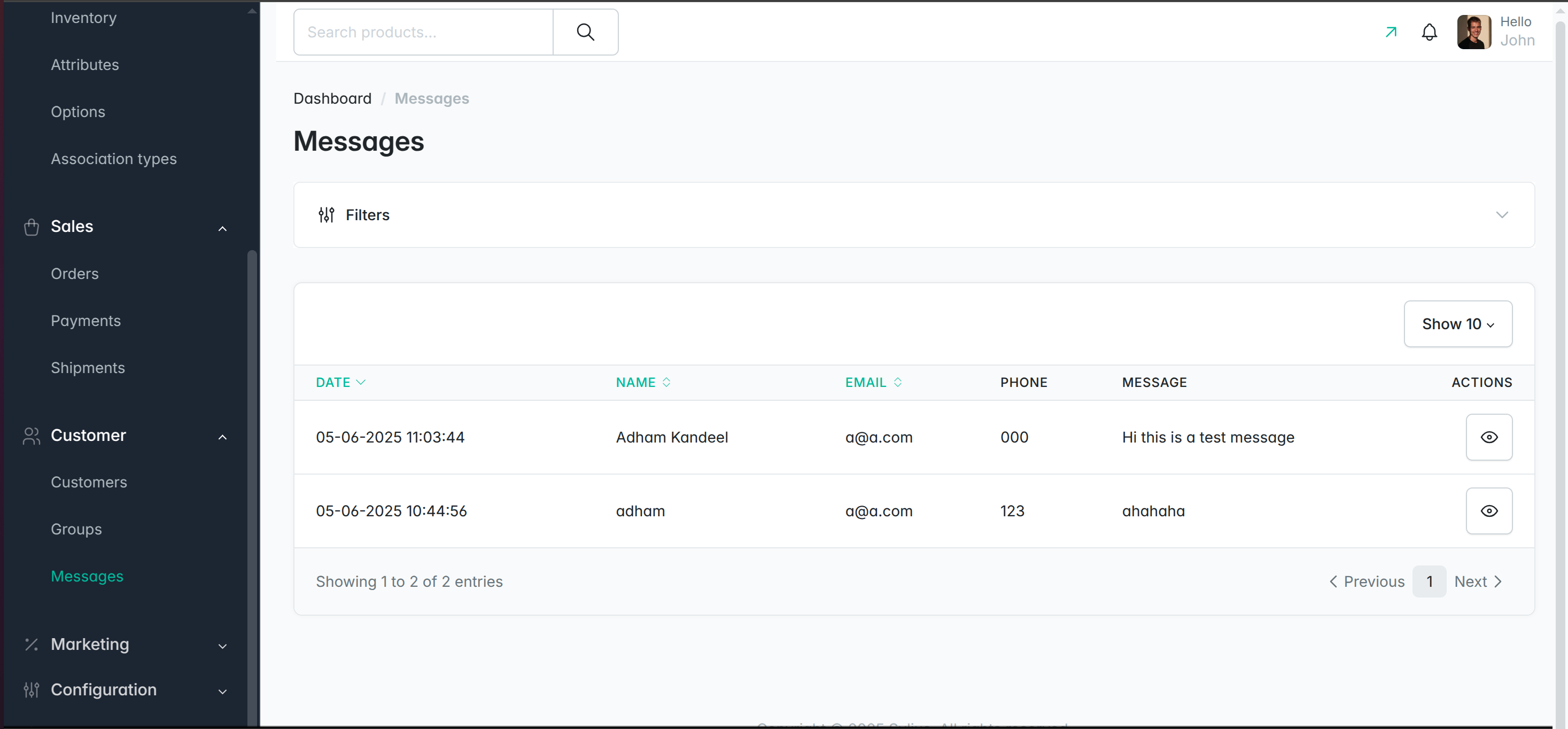This screenshot has height=729, width=1568.
Task: Click the Customer people icon
Action: [32, 436]
